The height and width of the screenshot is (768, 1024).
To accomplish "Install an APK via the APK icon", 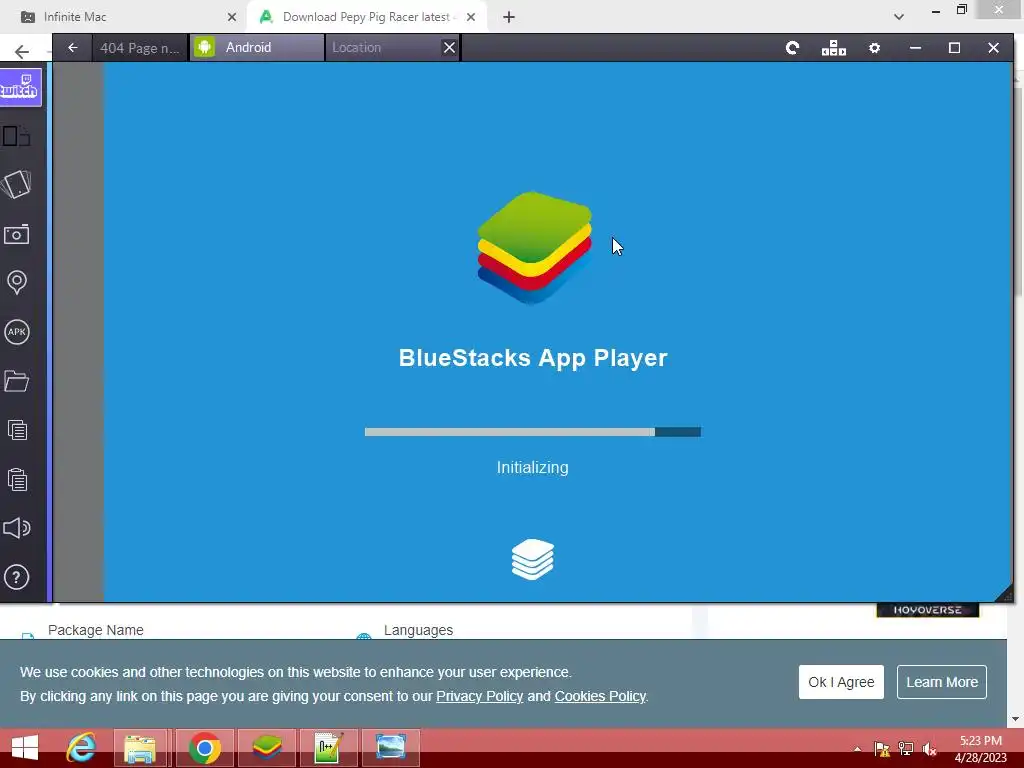I will point(16,332).
